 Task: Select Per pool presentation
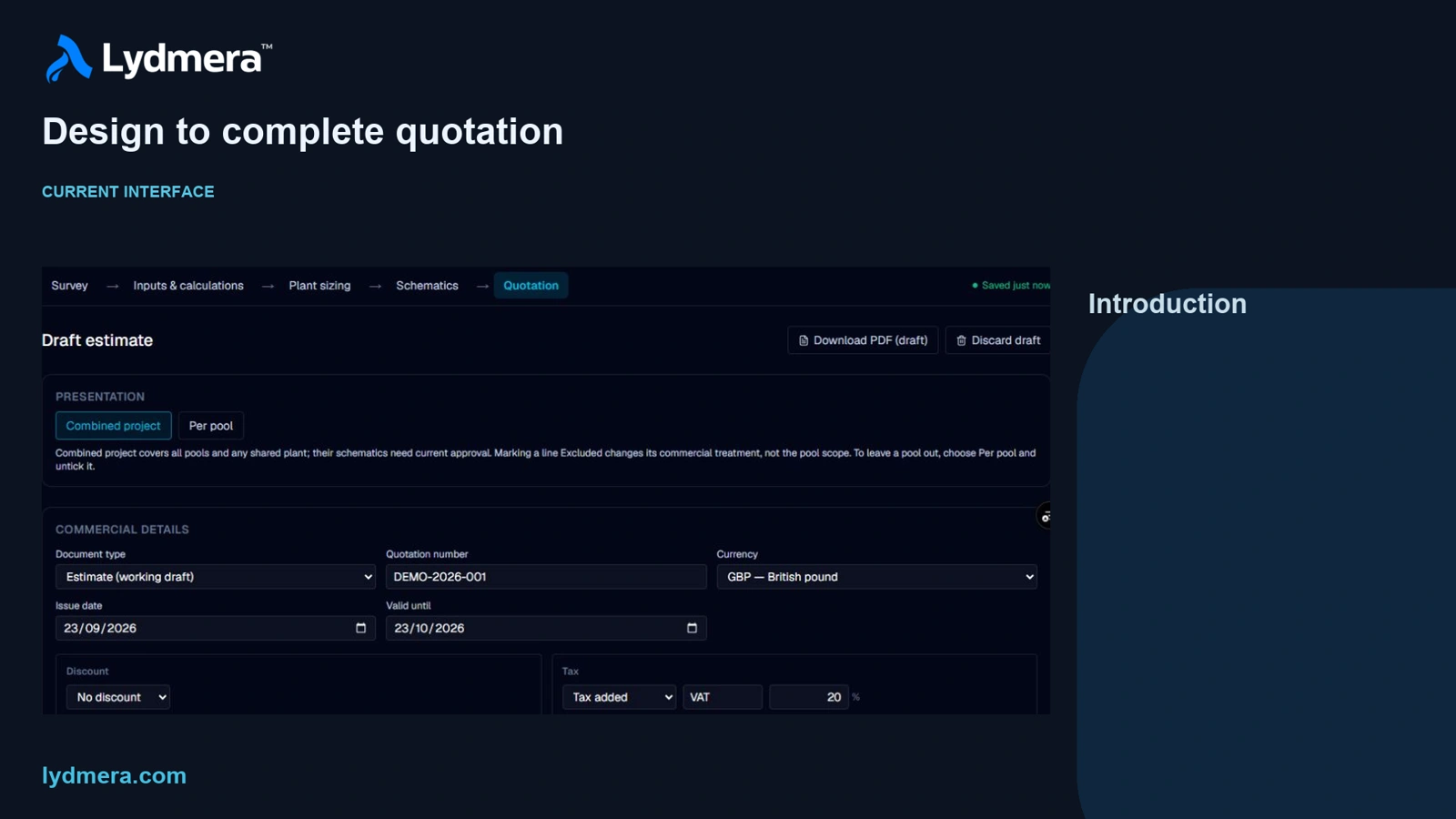click(211, 426)
